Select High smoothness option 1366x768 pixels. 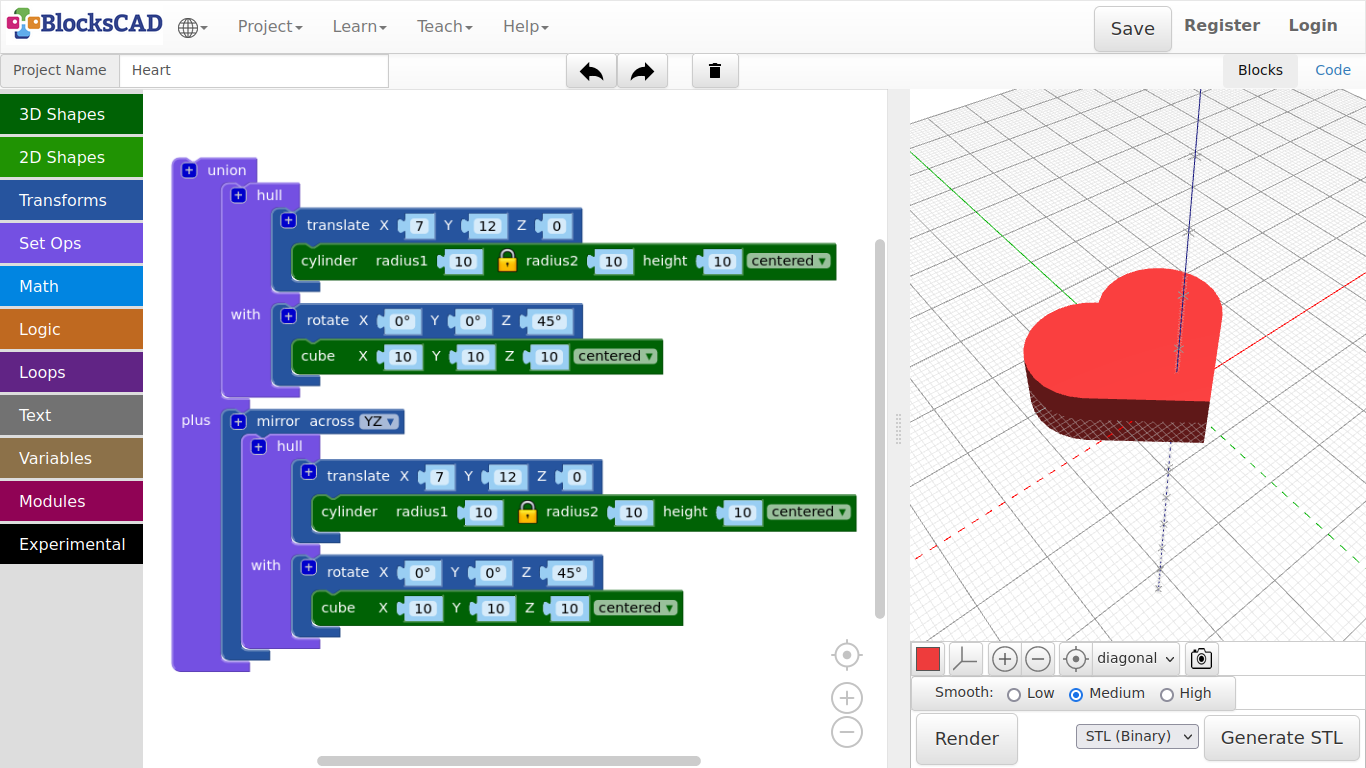tap(1166, 694)
